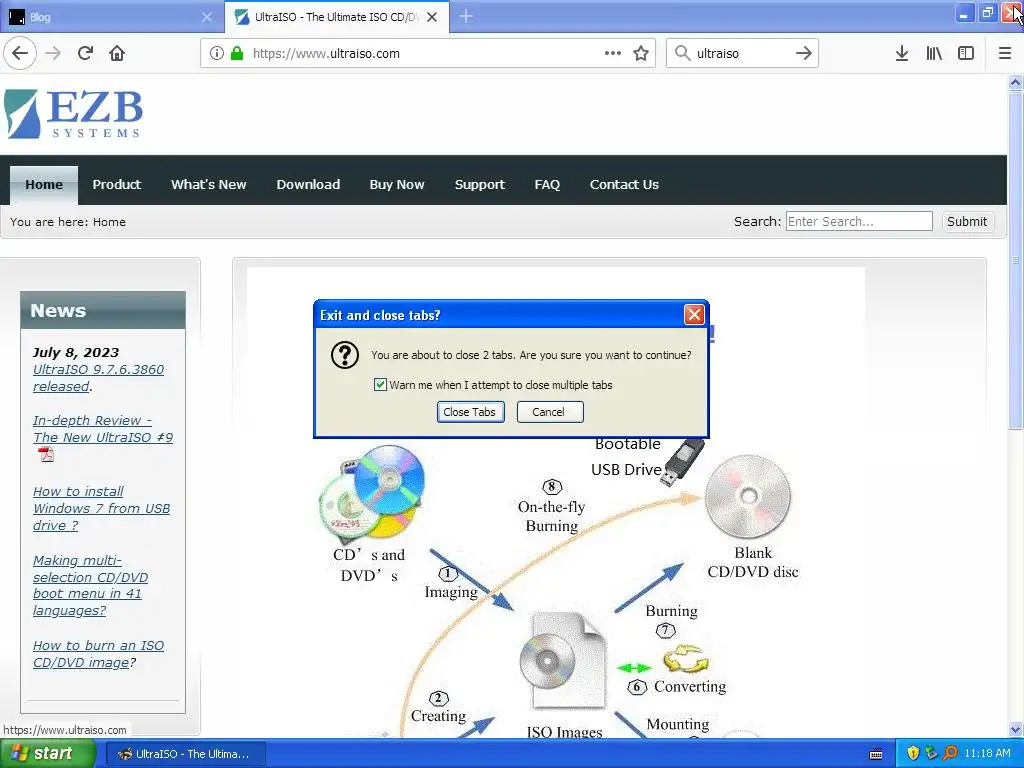Click the vertical scrollbar thumb

(x=1015, y=260)
